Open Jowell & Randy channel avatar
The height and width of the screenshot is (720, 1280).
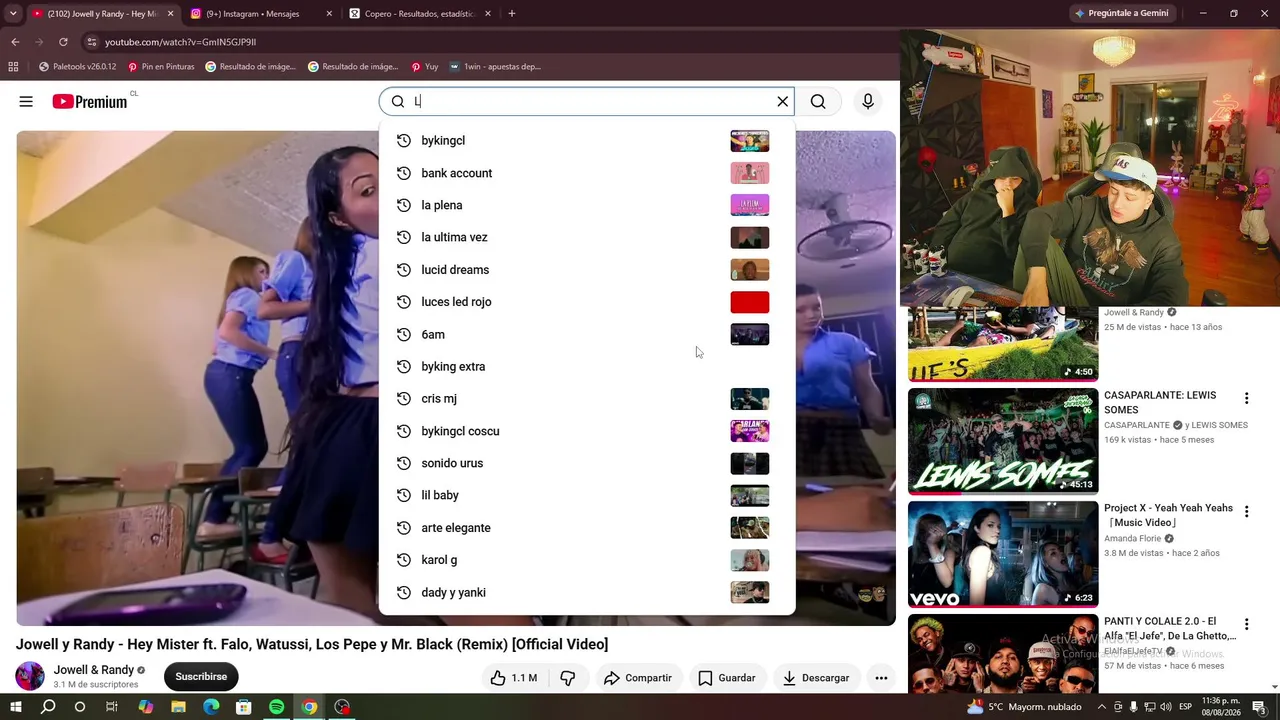click(x=30, y=676)
